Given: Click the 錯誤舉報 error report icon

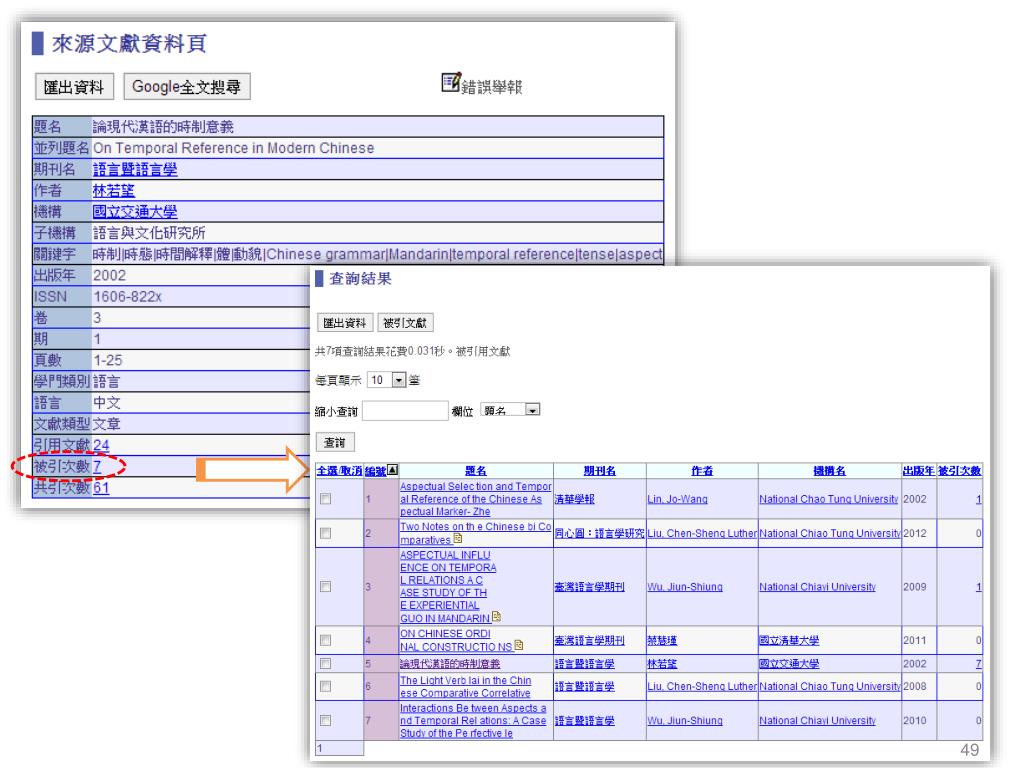Looking at the screenshot, I should click(x=451, y=83).
